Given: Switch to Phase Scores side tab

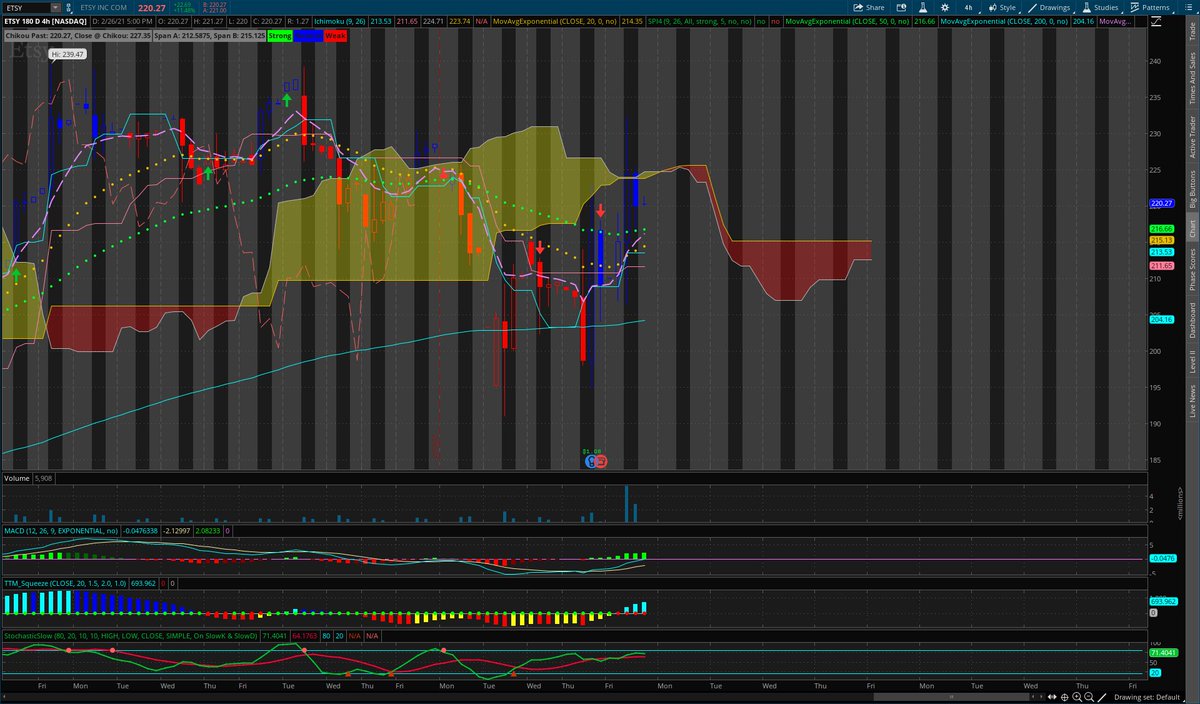Looking at the screenshot, I should (x=1191, y=269).
